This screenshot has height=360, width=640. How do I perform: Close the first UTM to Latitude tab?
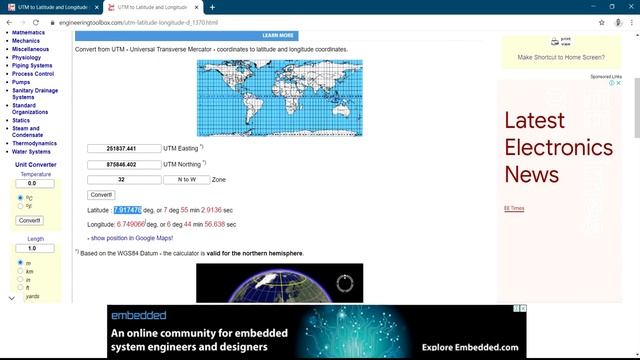[x=97, y=7]
